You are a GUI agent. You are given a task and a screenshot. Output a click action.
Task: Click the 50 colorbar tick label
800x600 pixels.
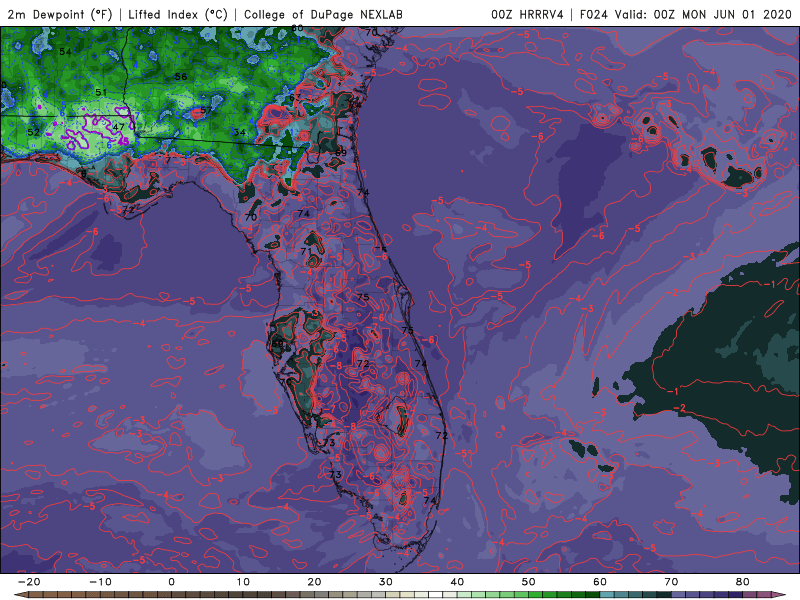click(529, 582)
